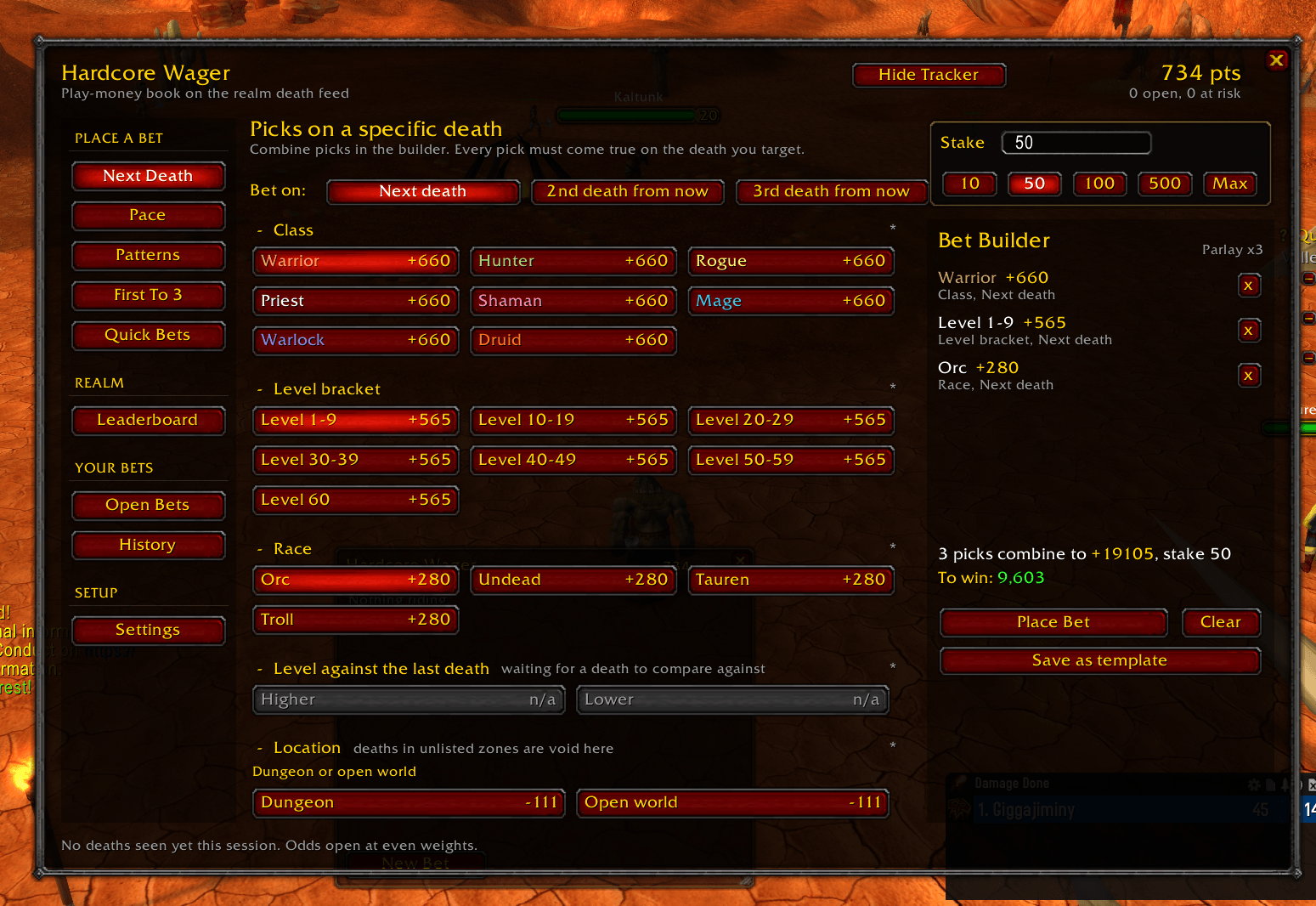Open the Next Death sidebar page
This screenshot has width=1316, height=906.
[x=149, y=176]
